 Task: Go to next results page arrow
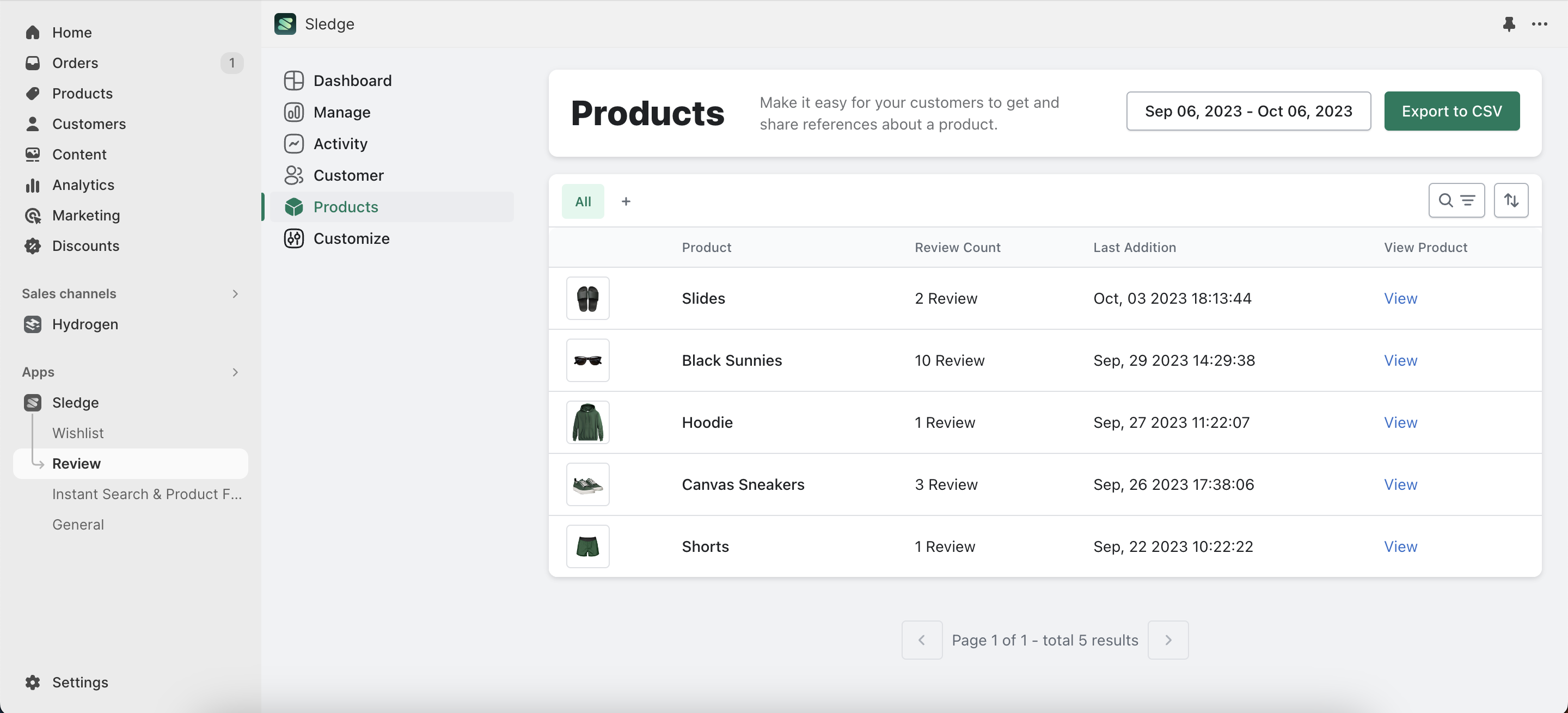click(x=1167, y=640)
